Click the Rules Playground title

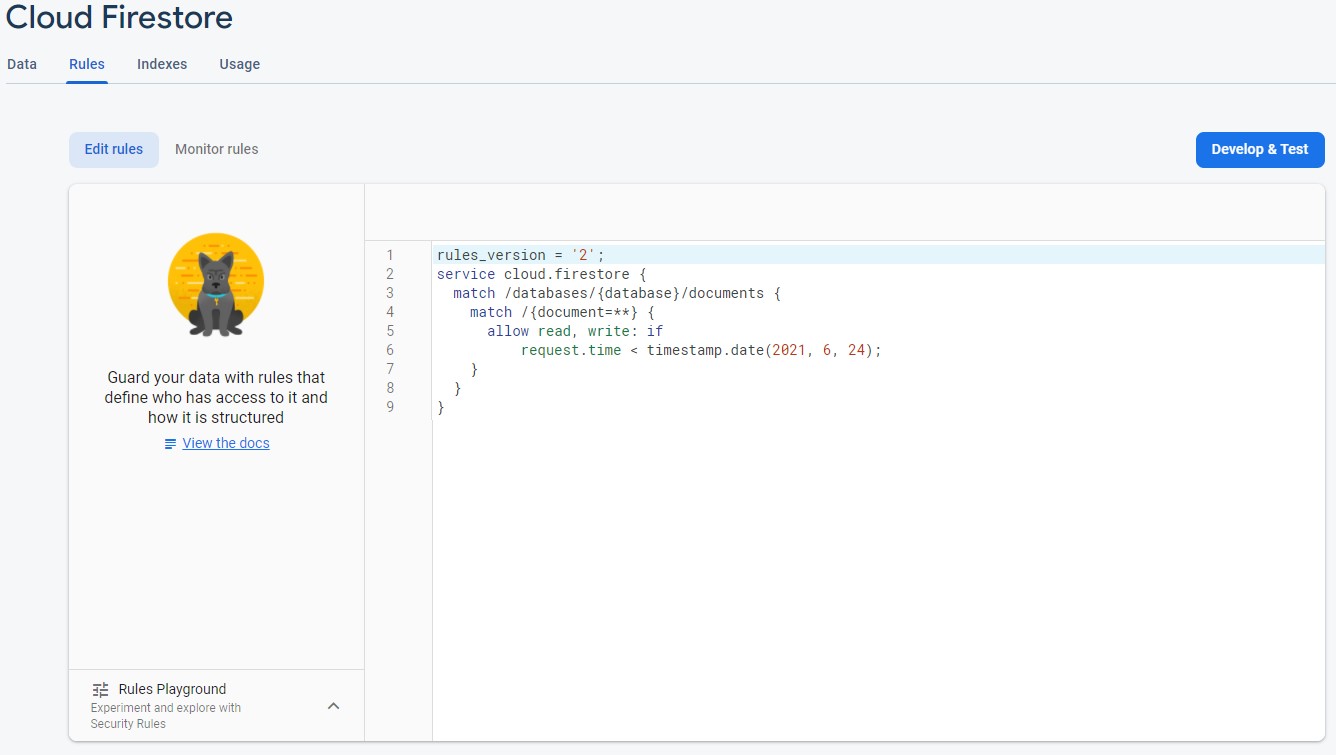[172, 689]
